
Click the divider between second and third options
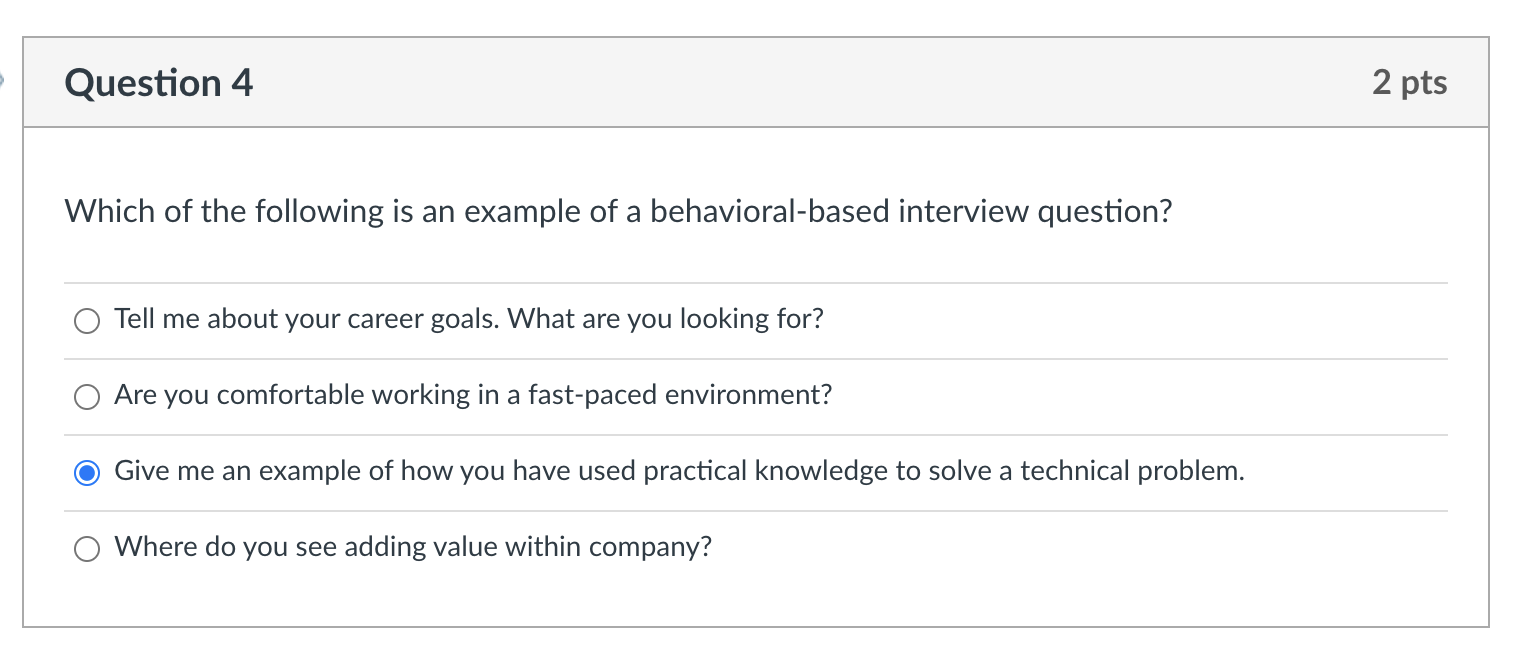point(756,433)
